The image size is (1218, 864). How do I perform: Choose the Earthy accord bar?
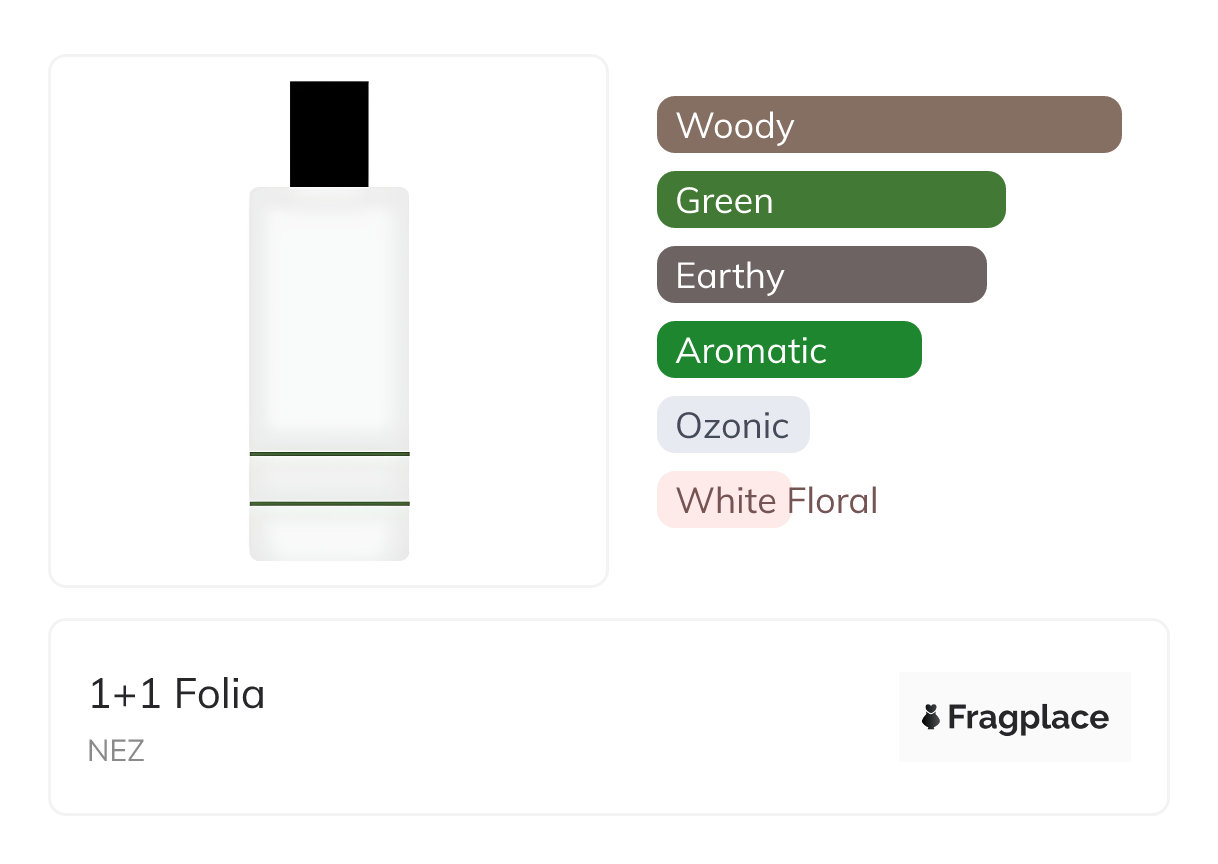pos(821,275)
